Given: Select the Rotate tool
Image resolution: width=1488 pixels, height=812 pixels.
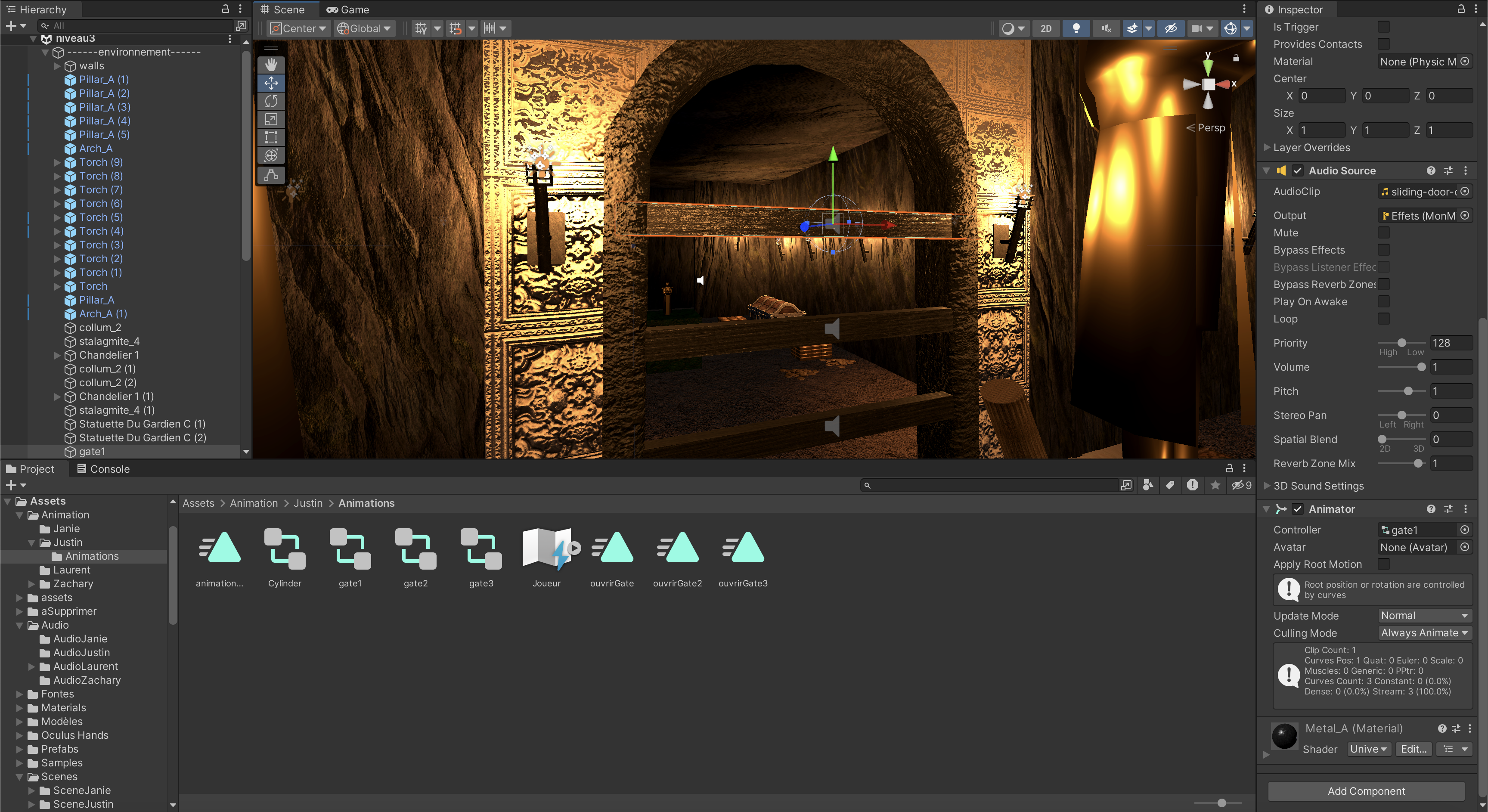Looking at the screenshot, I should click(x=271, y=101).
